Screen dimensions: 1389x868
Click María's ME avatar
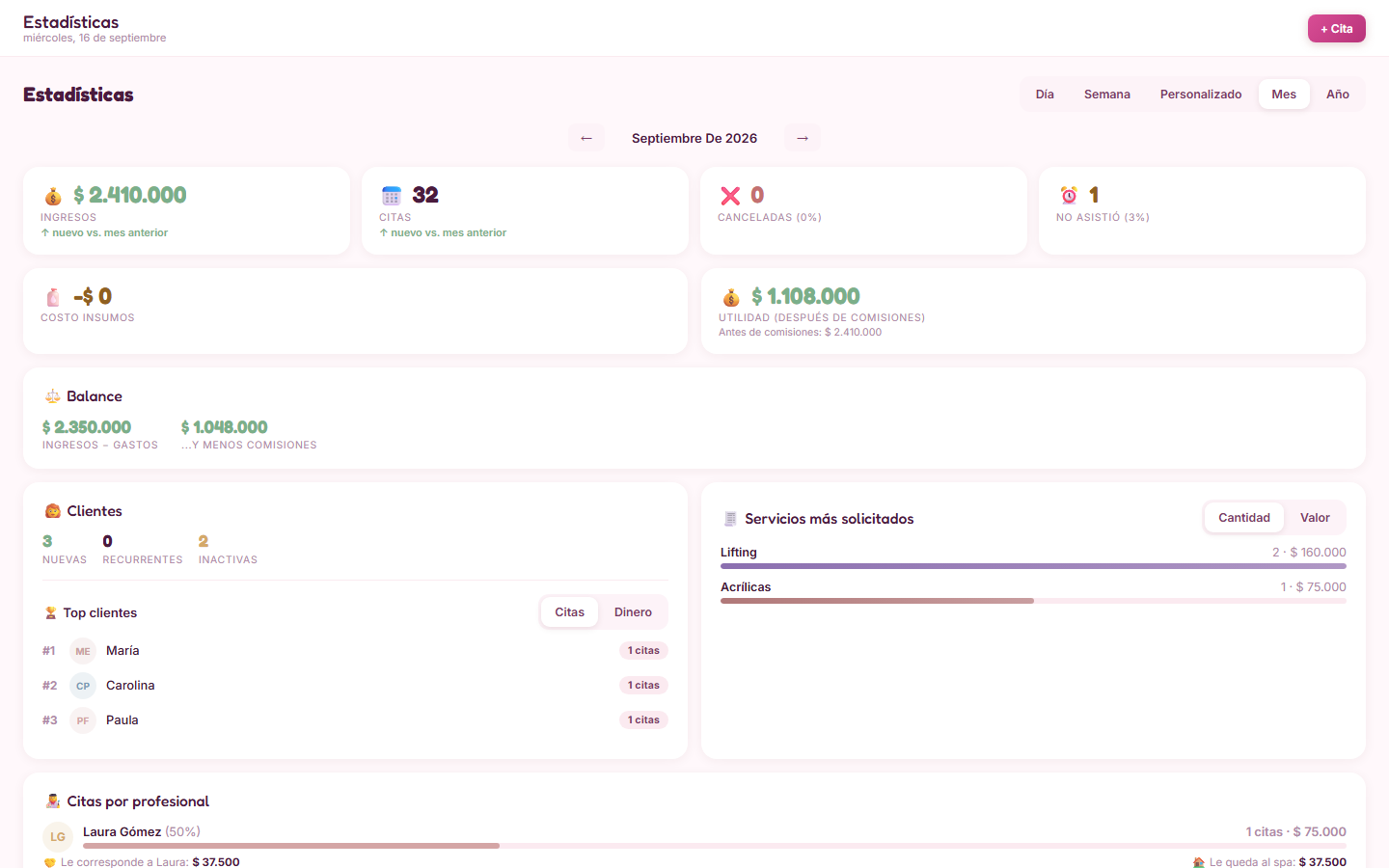[83, 651]
